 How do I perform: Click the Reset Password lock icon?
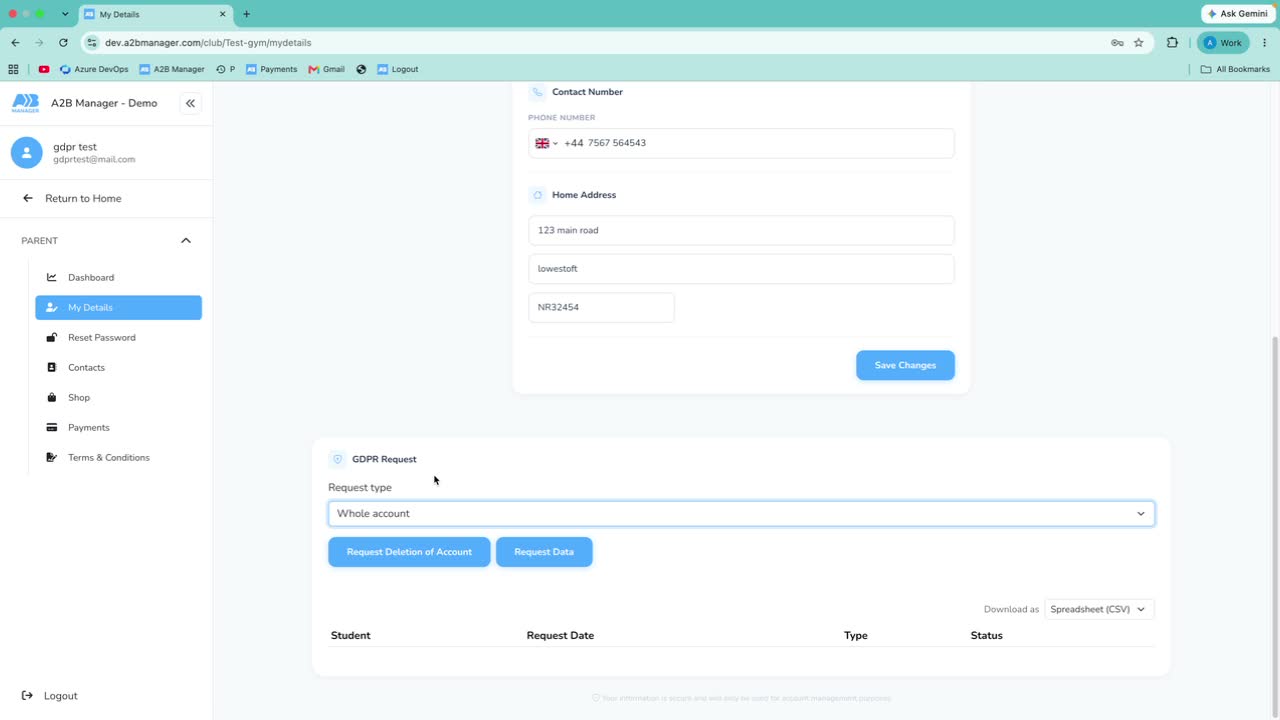pos(52,337)
